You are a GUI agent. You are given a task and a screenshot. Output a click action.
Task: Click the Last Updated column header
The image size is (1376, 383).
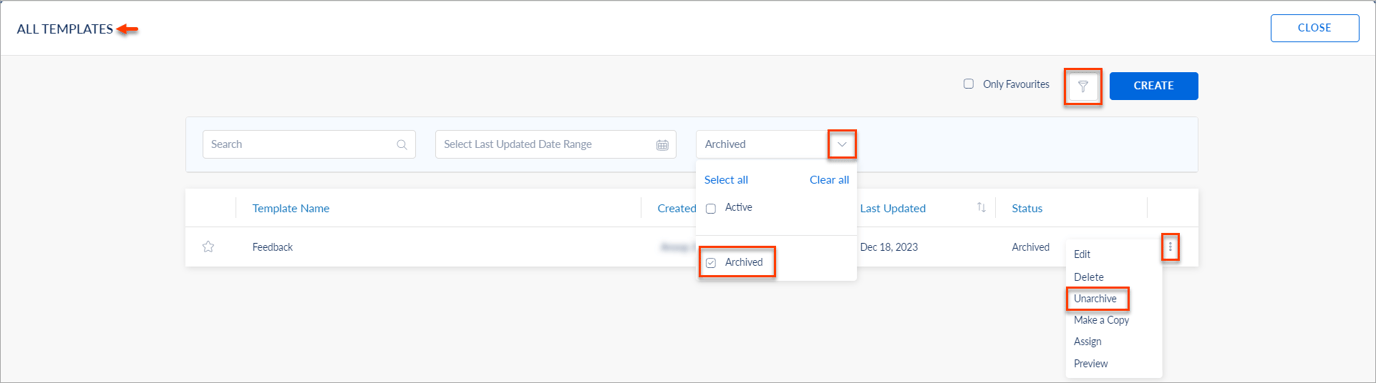(x=893, y=208)
